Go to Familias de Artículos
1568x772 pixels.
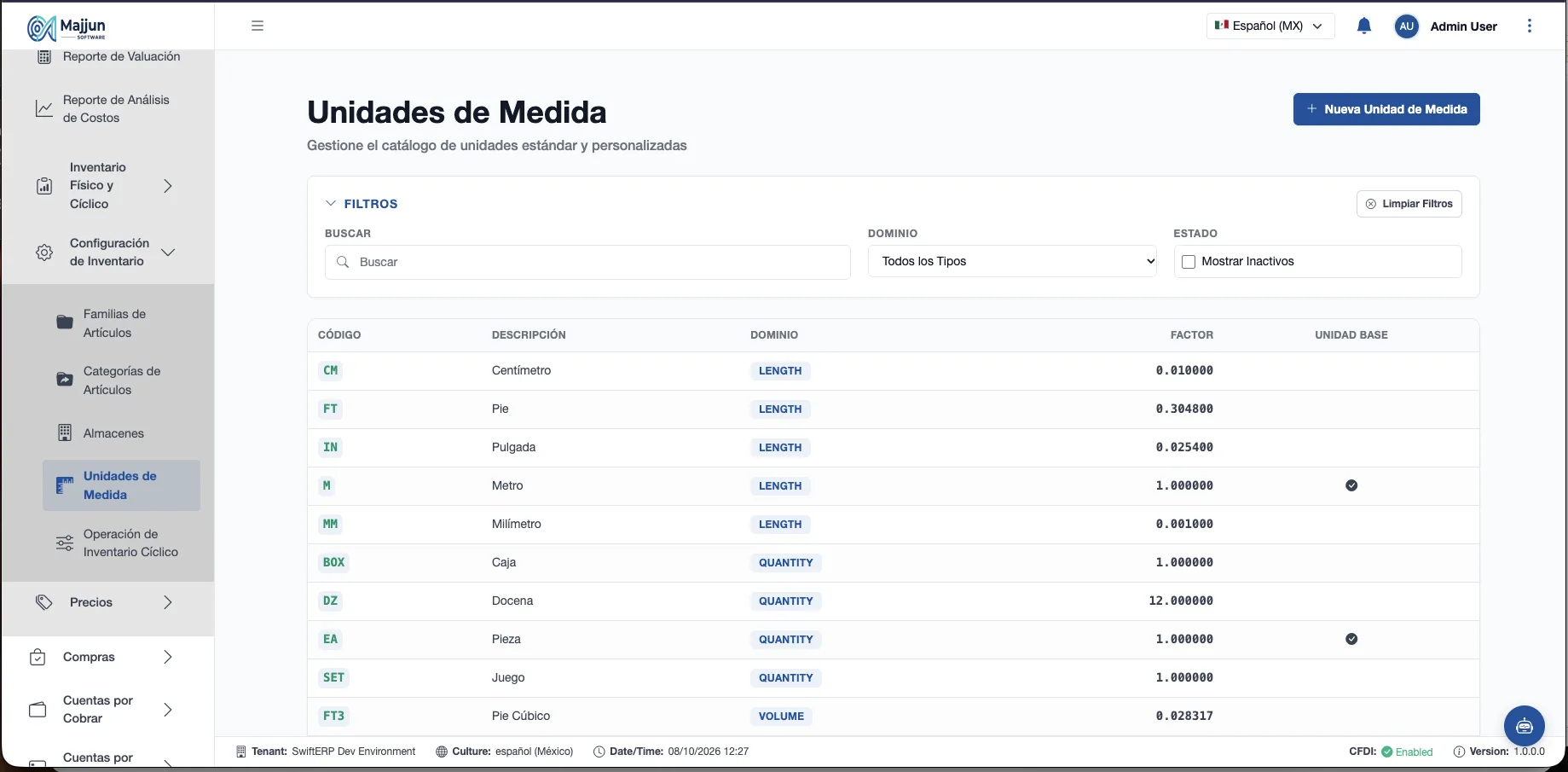[114, 323]
